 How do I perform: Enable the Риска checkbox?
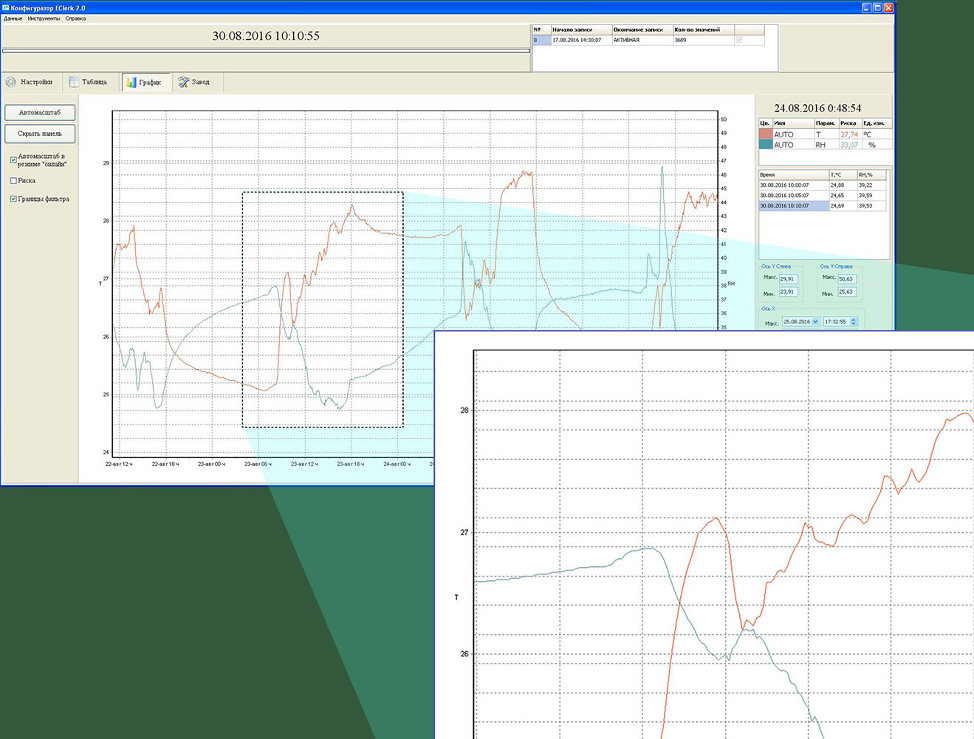point(13,181)
